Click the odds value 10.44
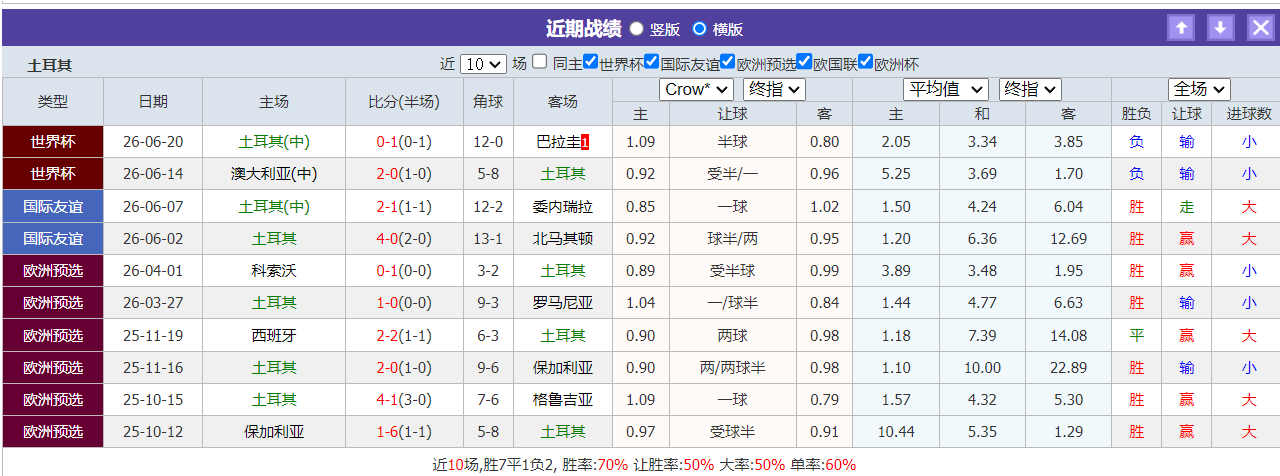The image size is (1280, 476). pyautogui.click(x=897, y=432)
